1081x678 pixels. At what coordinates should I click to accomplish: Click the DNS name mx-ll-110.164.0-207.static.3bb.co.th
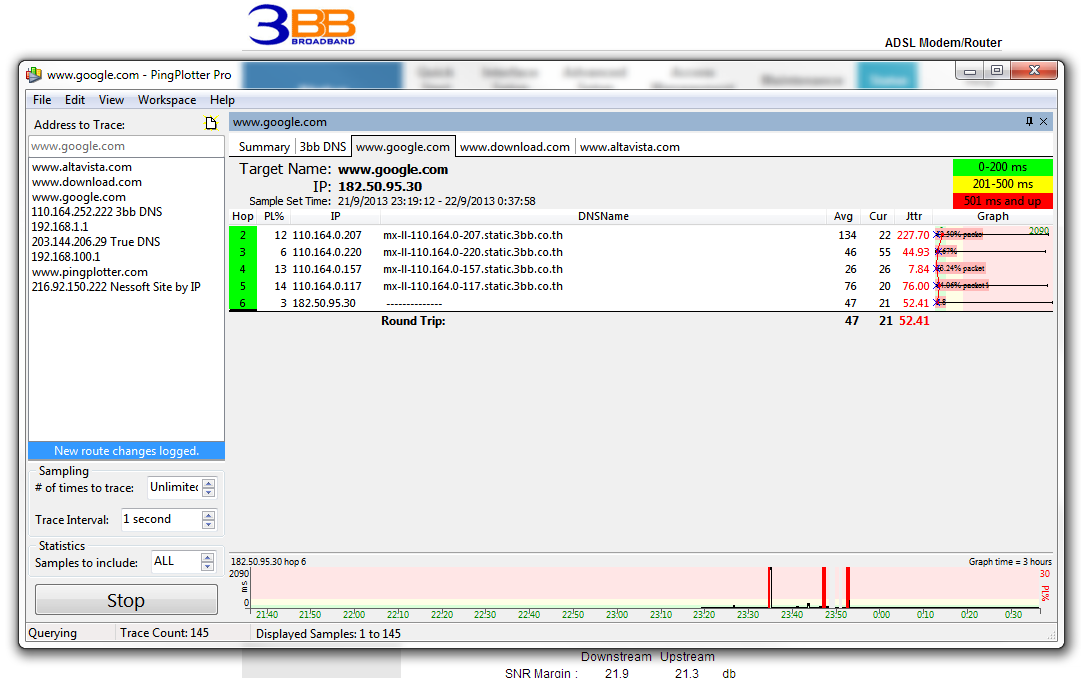(473, 235)
